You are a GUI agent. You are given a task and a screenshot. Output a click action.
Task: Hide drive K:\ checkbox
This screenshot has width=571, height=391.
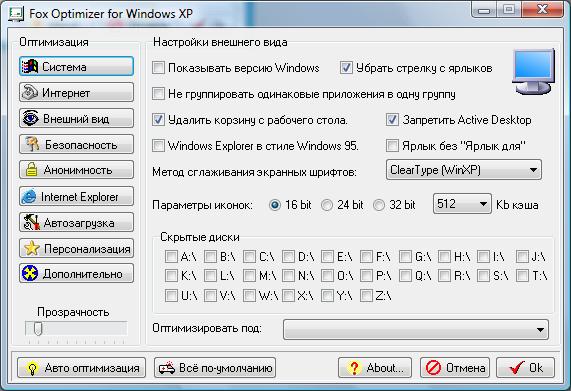(x=171, y=275)
